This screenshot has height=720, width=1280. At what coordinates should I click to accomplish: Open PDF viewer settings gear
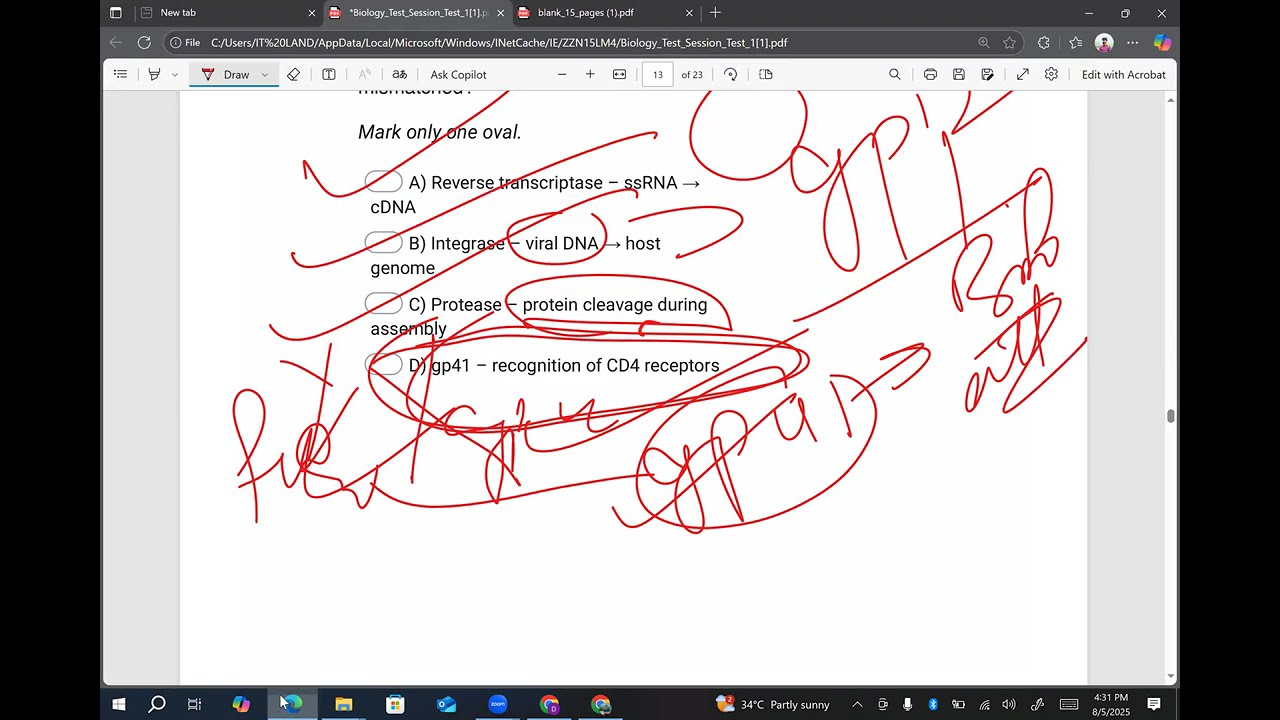coord(1051,74)
